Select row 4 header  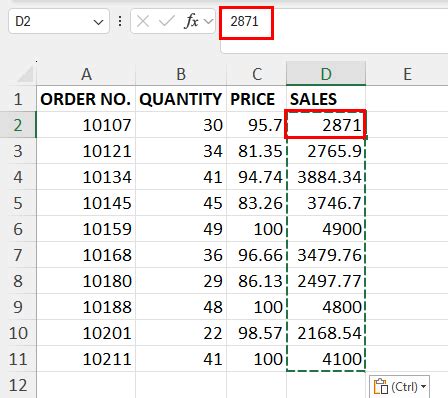[x=18, y=177]
